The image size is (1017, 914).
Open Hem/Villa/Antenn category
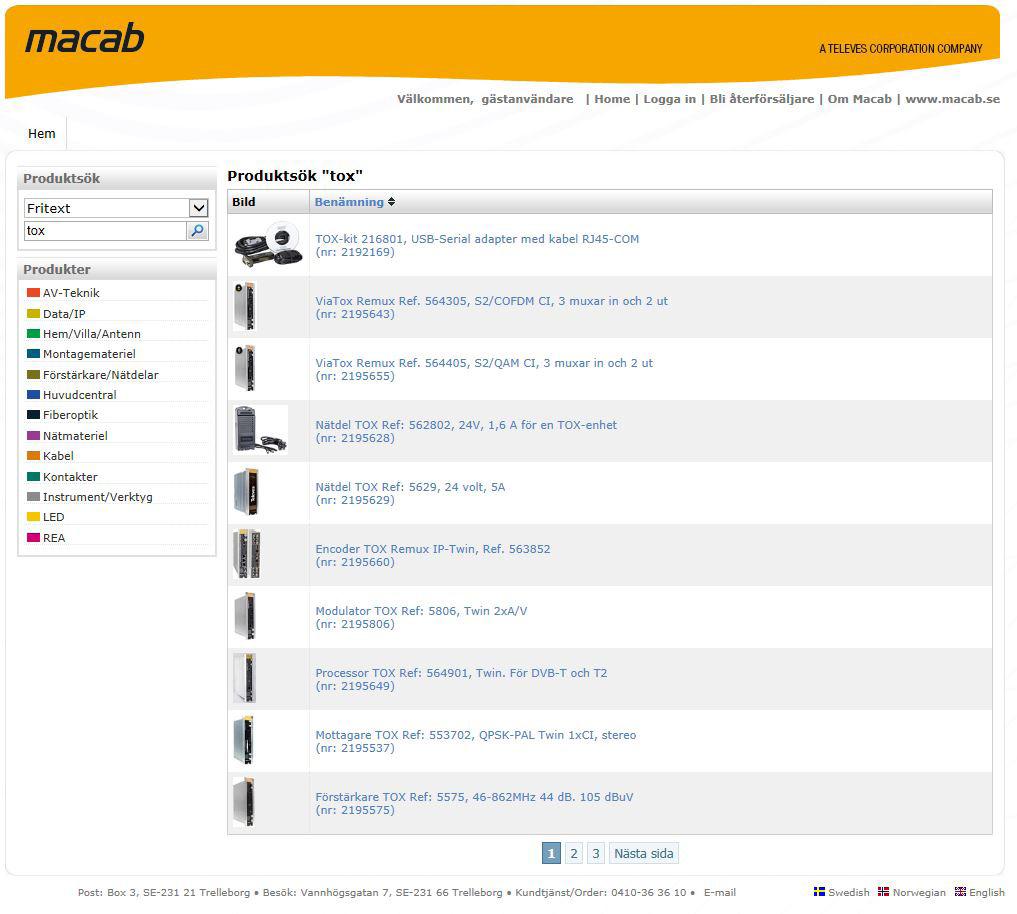pyautogui.click(x=91, y=334)
